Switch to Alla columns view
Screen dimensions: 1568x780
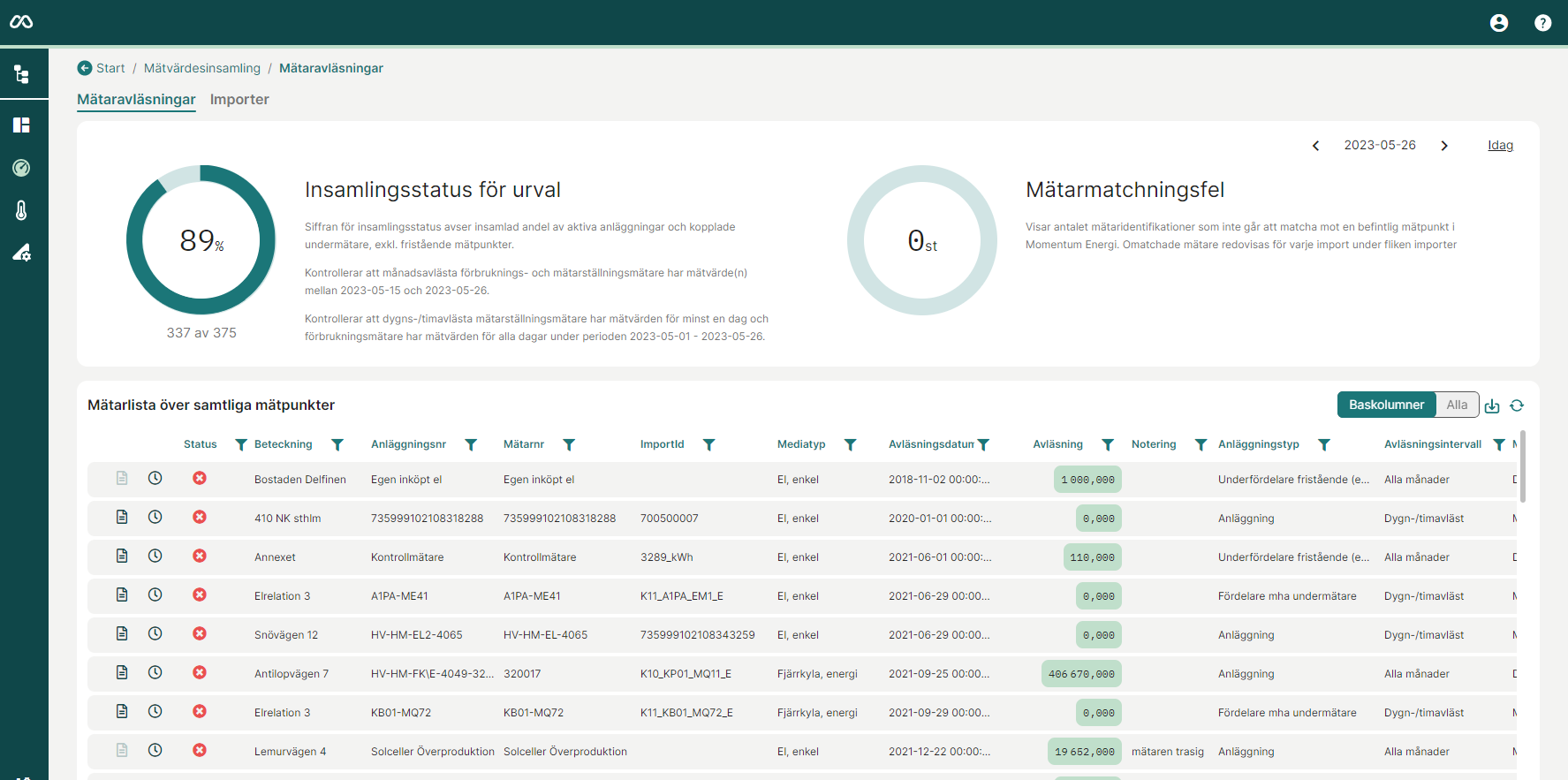click(x=1457, y=405)
